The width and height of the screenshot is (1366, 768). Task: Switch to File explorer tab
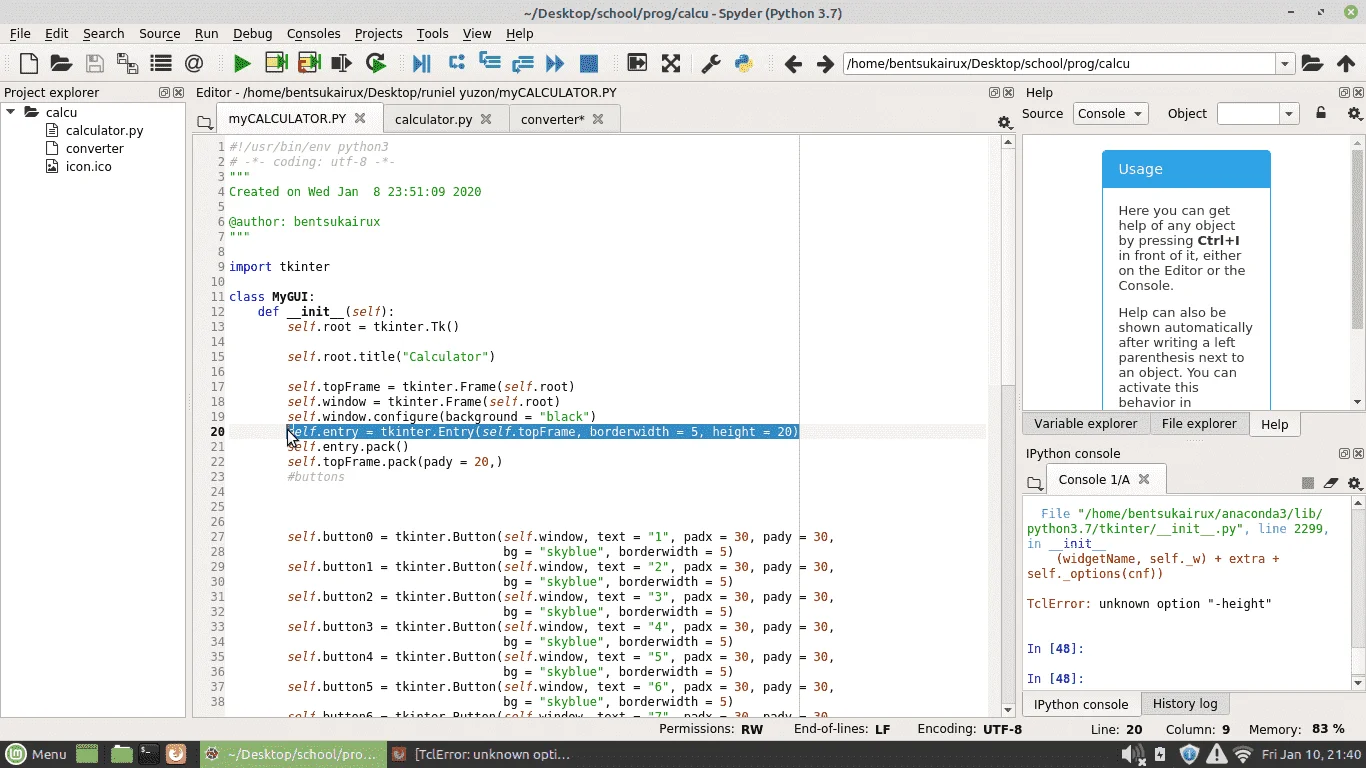pos(1199,424)
